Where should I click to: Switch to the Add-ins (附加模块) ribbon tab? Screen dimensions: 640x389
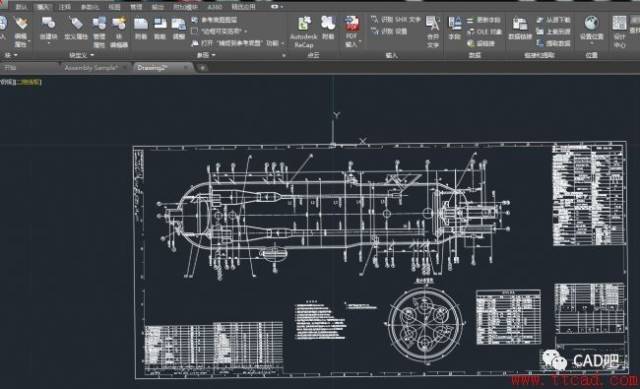click(x=185, y=7)
